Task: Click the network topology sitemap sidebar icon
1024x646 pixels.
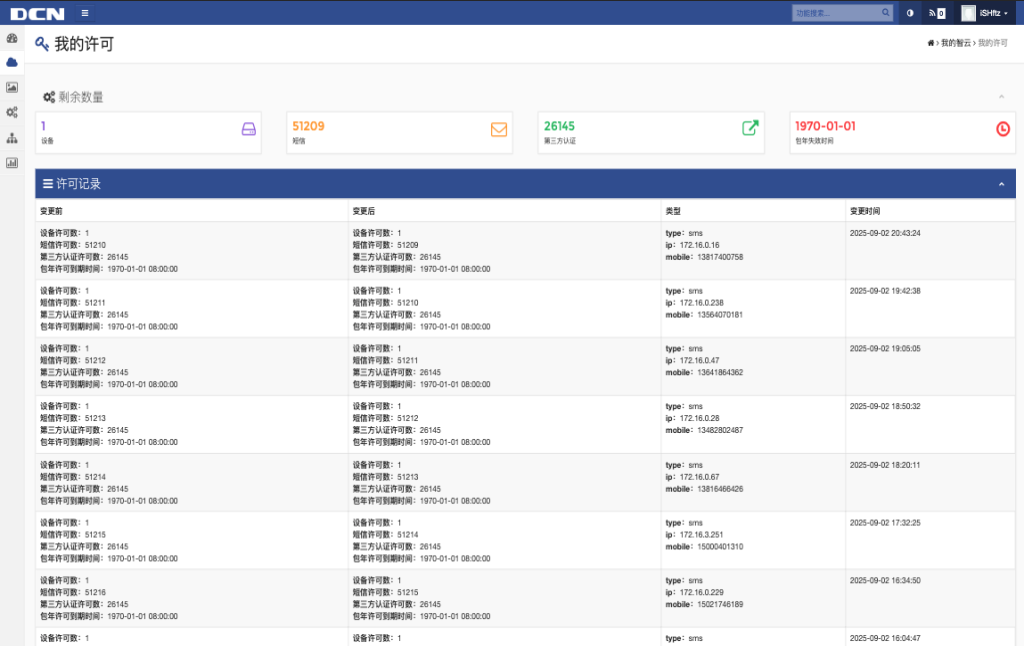Action: [12, 137]
